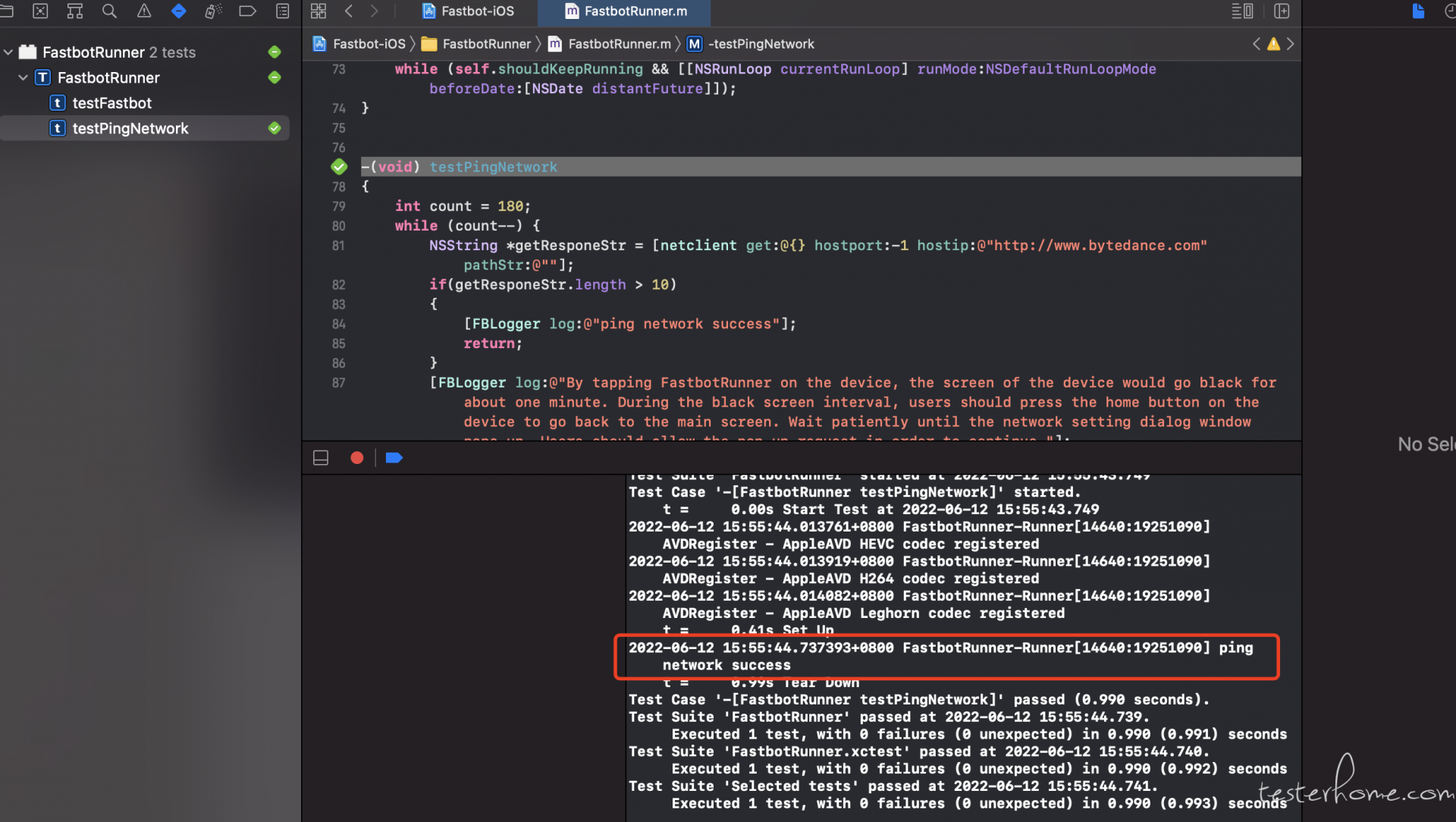Click the 'return;' statement
Viewport: 1456px width, 822px height.
tap(493, 344)
